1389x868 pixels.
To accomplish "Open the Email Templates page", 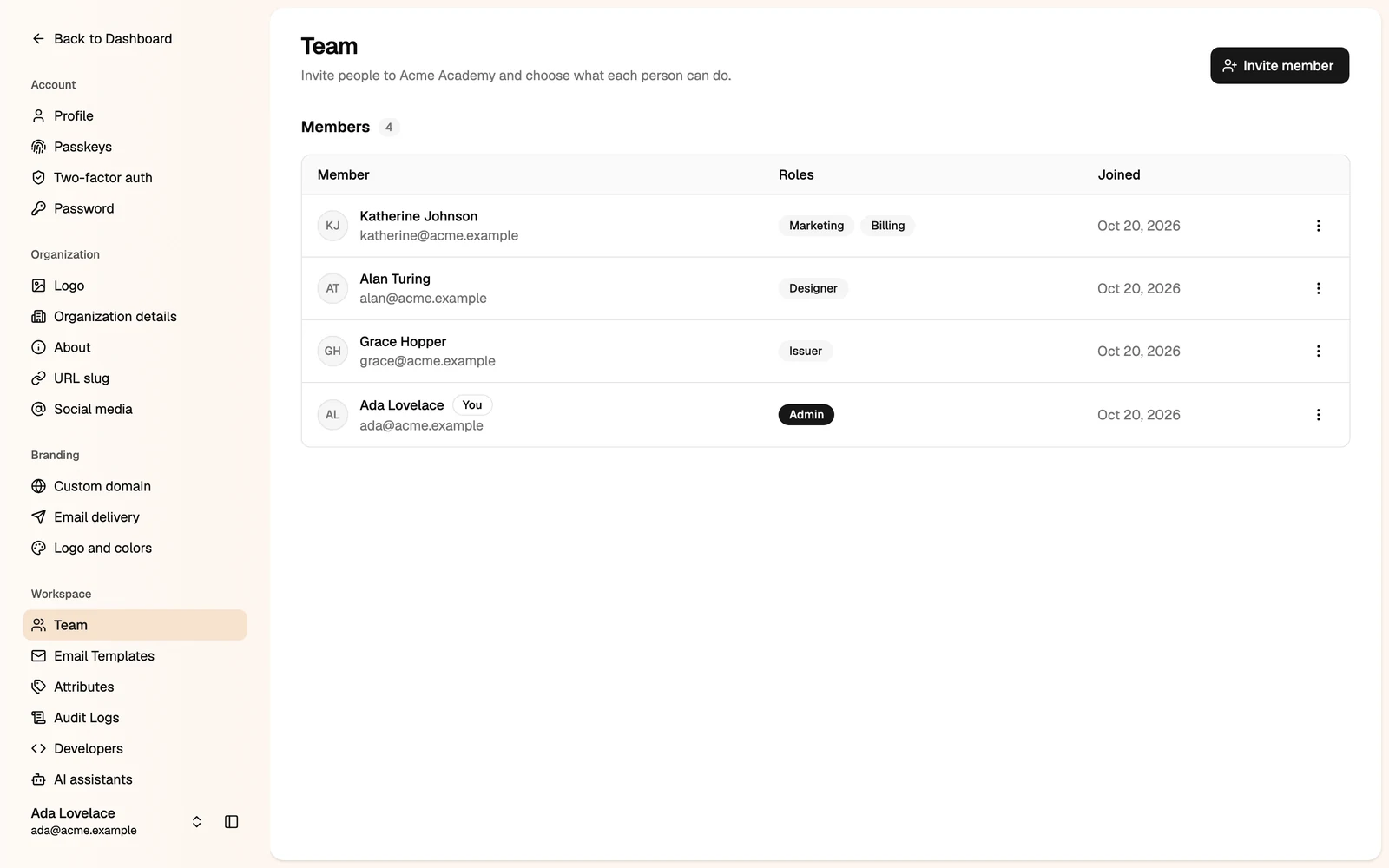I will click(x=135, y=655).
